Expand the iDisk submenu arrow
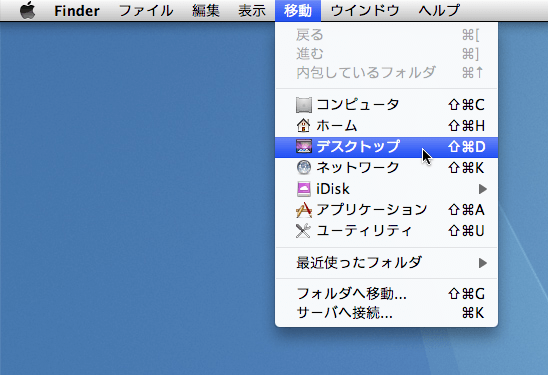This screenshot has width=548, height=375. tap(483, 189)
